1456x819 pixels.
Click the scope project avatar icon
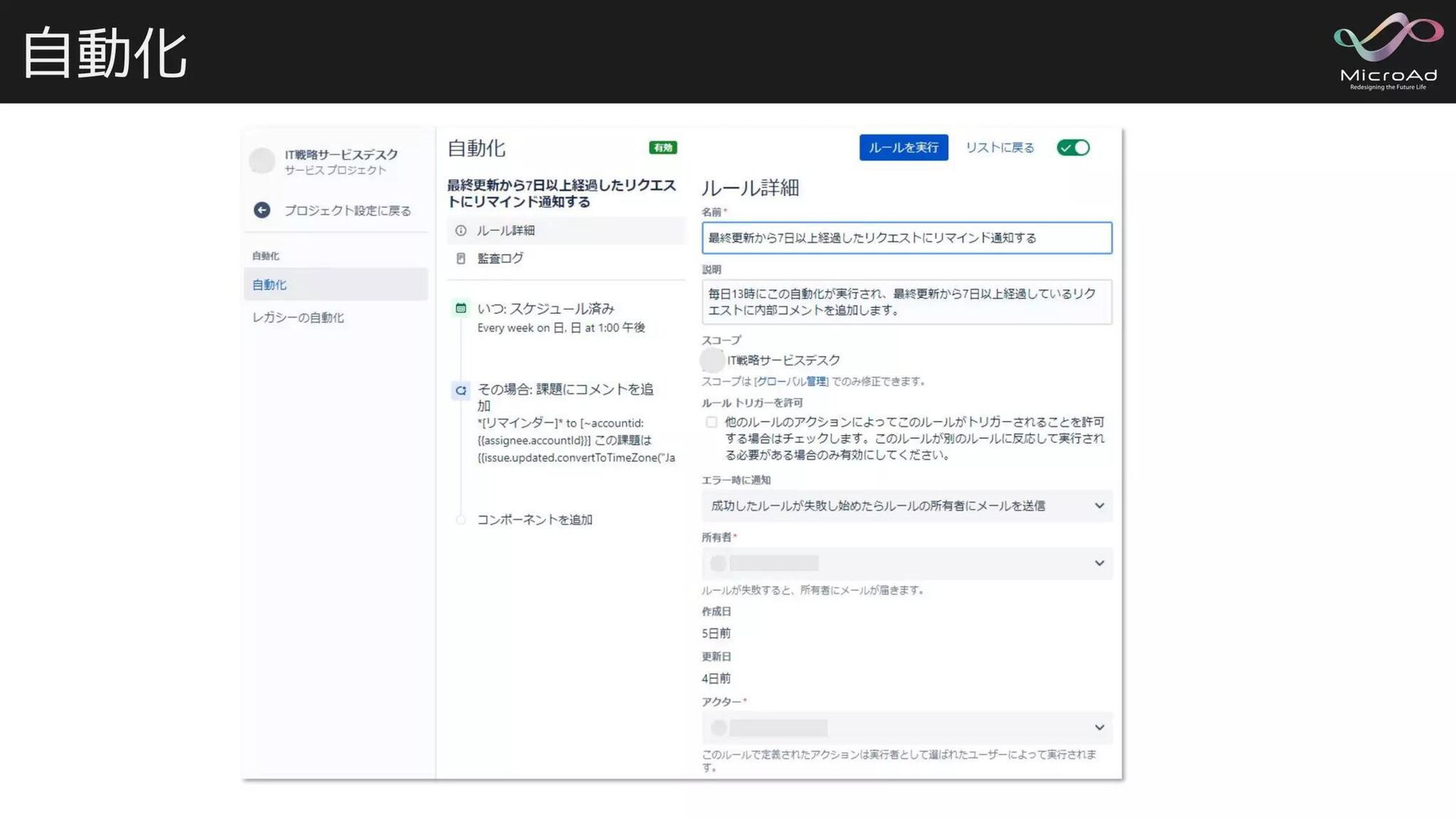point(712,360)
